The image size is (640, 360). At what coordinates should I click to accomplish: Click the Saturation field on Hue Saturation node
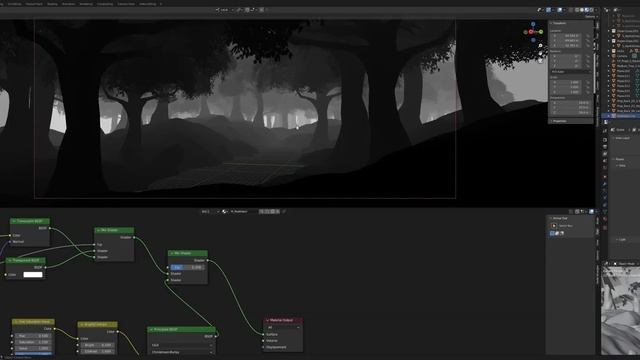33,342
